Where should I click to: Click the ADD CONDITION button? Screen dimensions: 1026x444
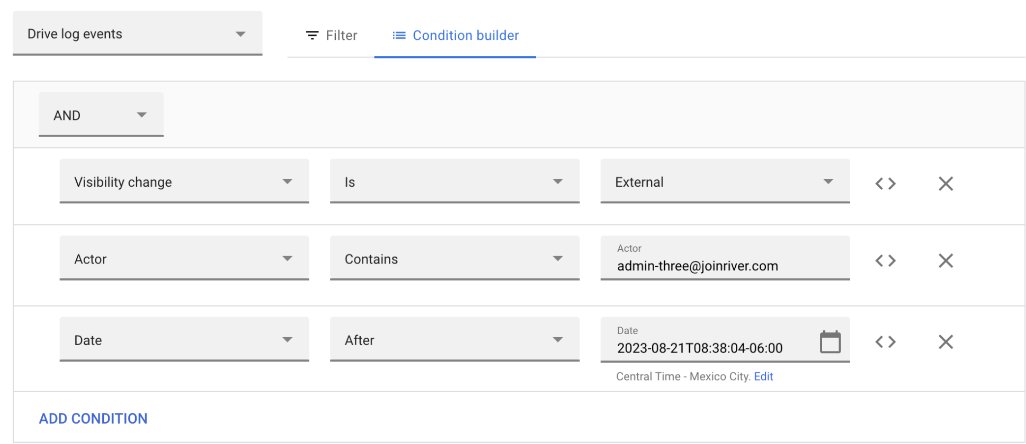(93, 418)
